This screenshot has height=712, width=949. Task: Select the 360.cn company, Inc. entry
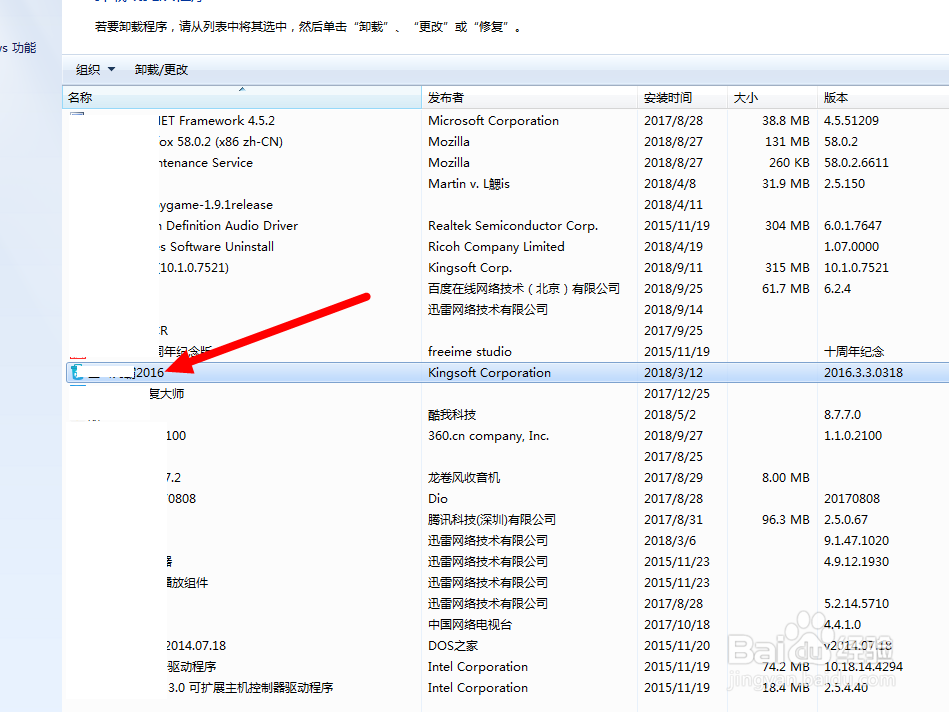tap(507, 435)
